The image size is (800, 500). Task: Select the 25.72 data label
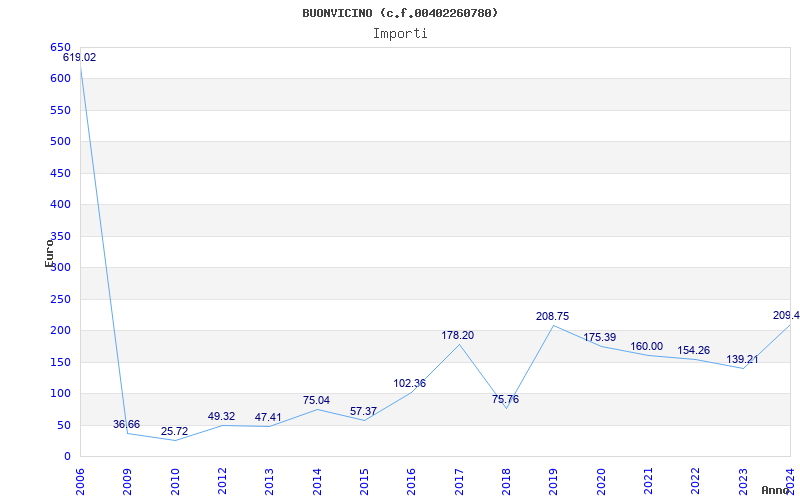pyautogui.click(x=174, y=432)
